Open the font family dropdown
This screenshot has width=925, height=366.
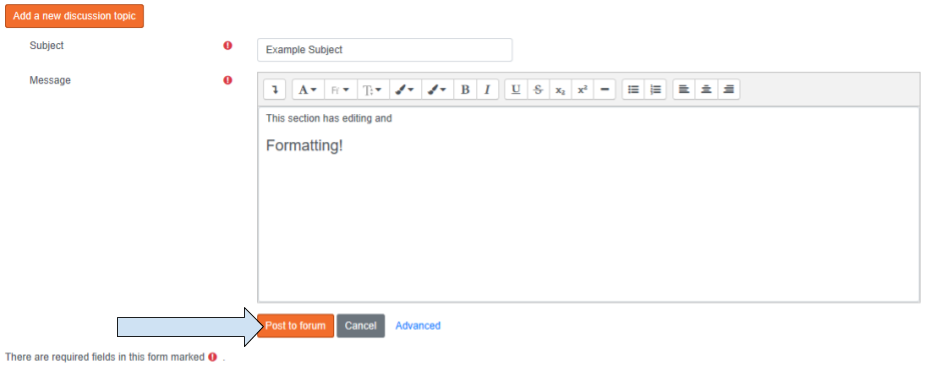click(x=340, y=90)
